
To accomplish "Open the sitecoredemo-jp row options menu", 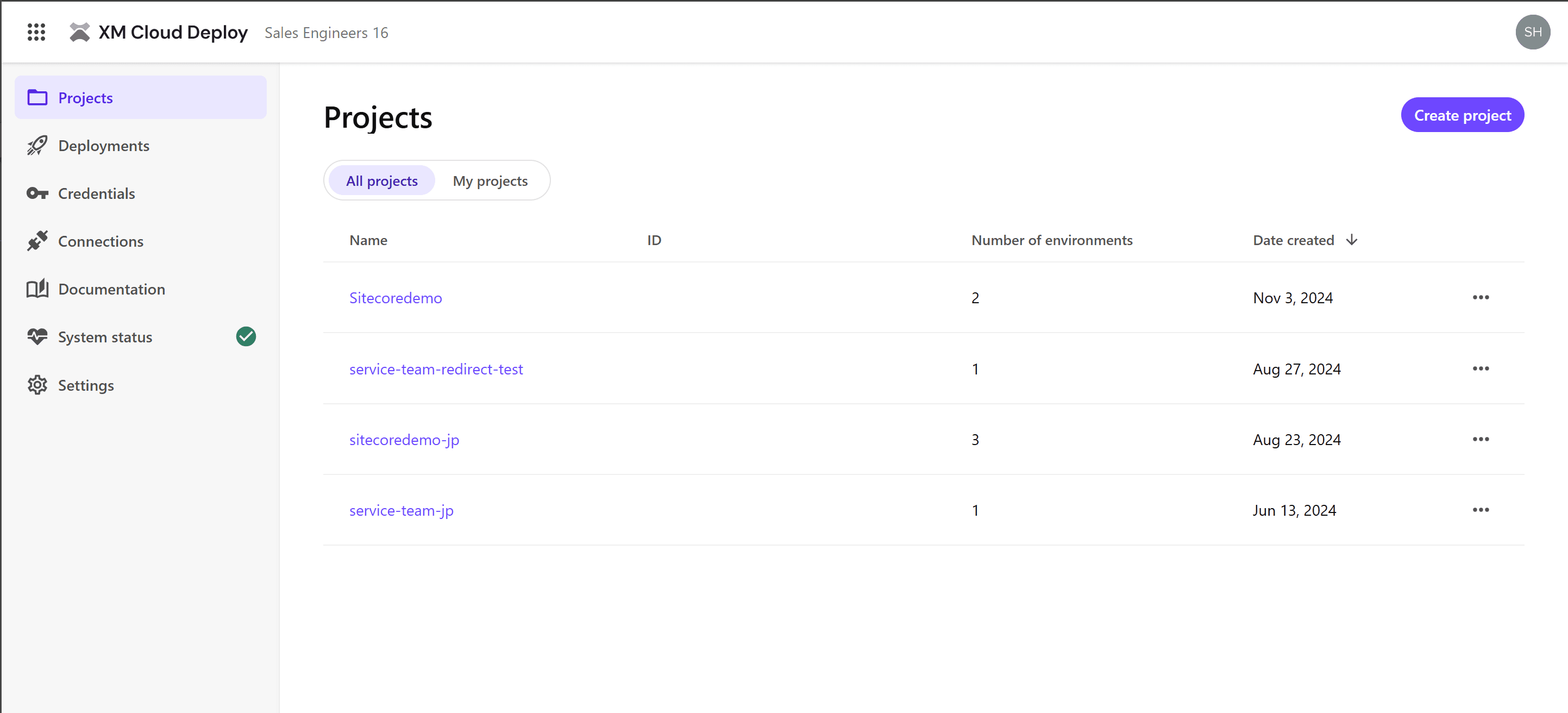I will click(x=1481, y=440).
